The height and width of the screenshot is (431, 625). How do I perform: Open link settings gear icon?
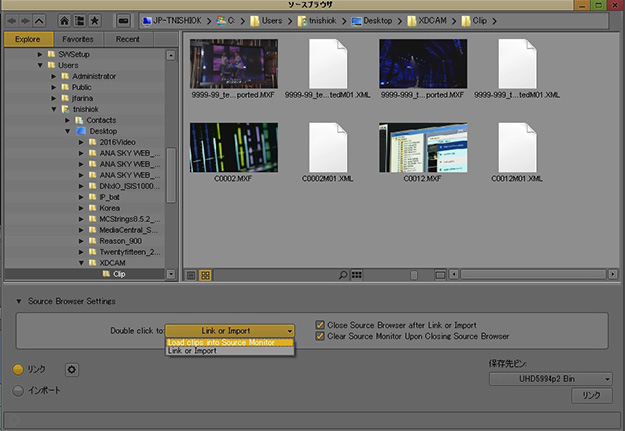(x=72, y=370)
